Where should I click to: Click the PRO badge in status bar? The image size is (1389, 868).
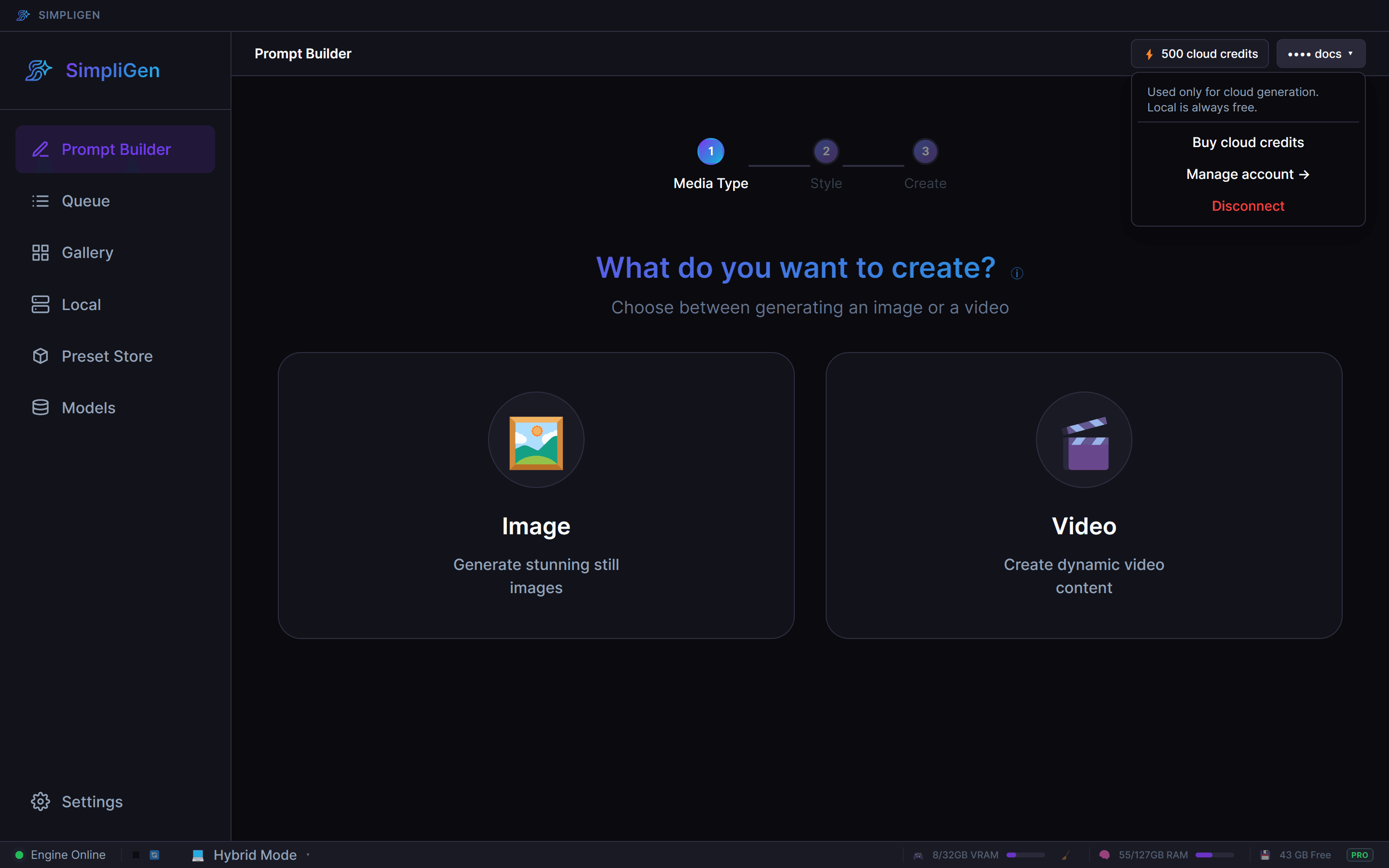pos(1360,855)
